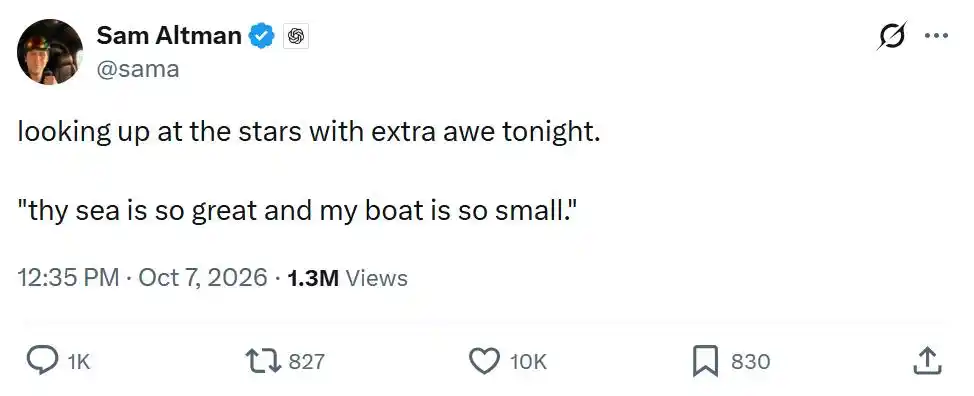Screen dimensions: 974x396
Task: Visit the @sama handle link
Action: tap(137, 68)
